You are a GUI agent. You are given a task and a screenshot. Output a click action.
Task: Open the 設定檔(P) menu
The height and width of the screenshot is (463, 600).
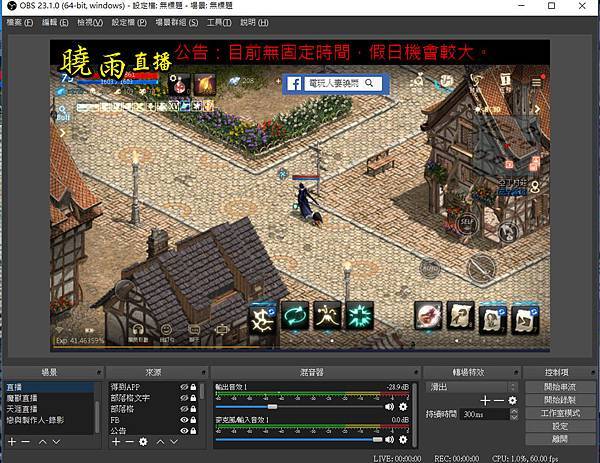129,23
